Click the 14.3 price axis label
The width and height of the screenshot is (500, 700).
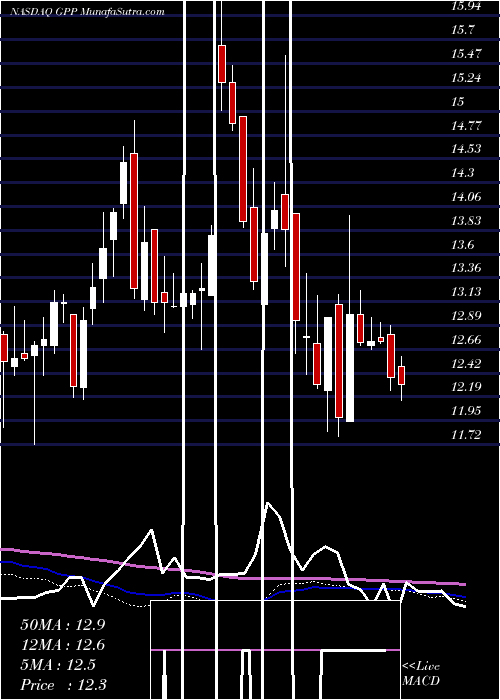coord(462,173)
